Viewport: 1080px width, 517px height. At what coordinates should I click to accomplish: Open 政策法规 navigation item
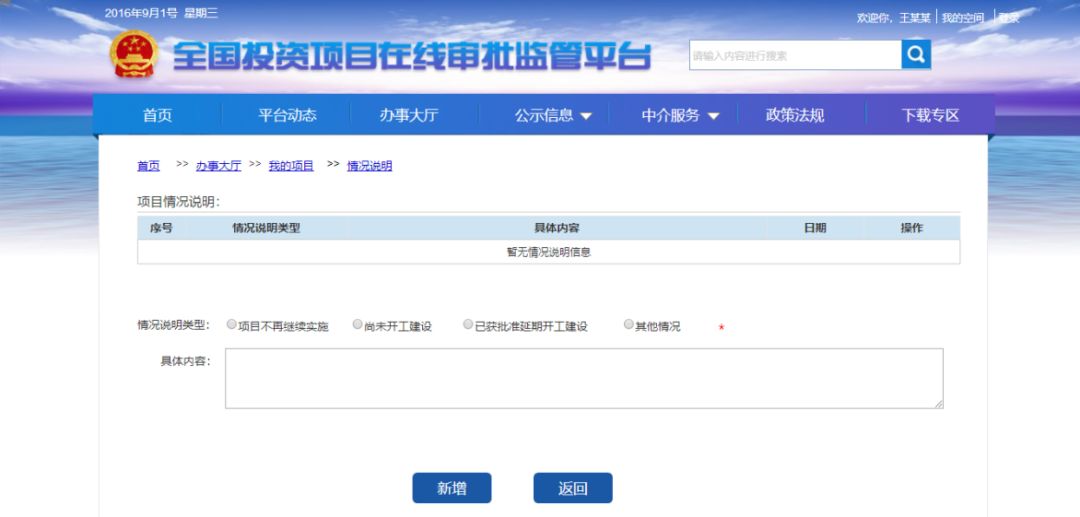point(795,115)
